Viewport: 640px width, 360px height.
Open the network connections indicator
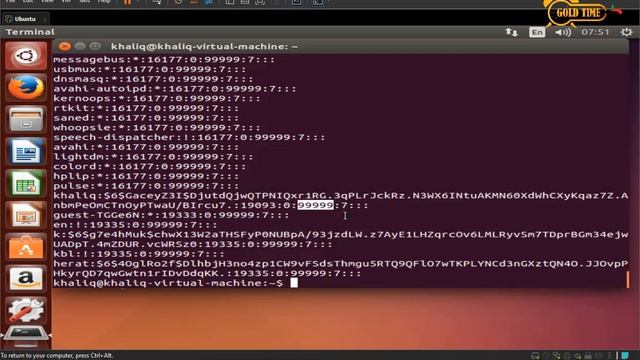(511, 32)
